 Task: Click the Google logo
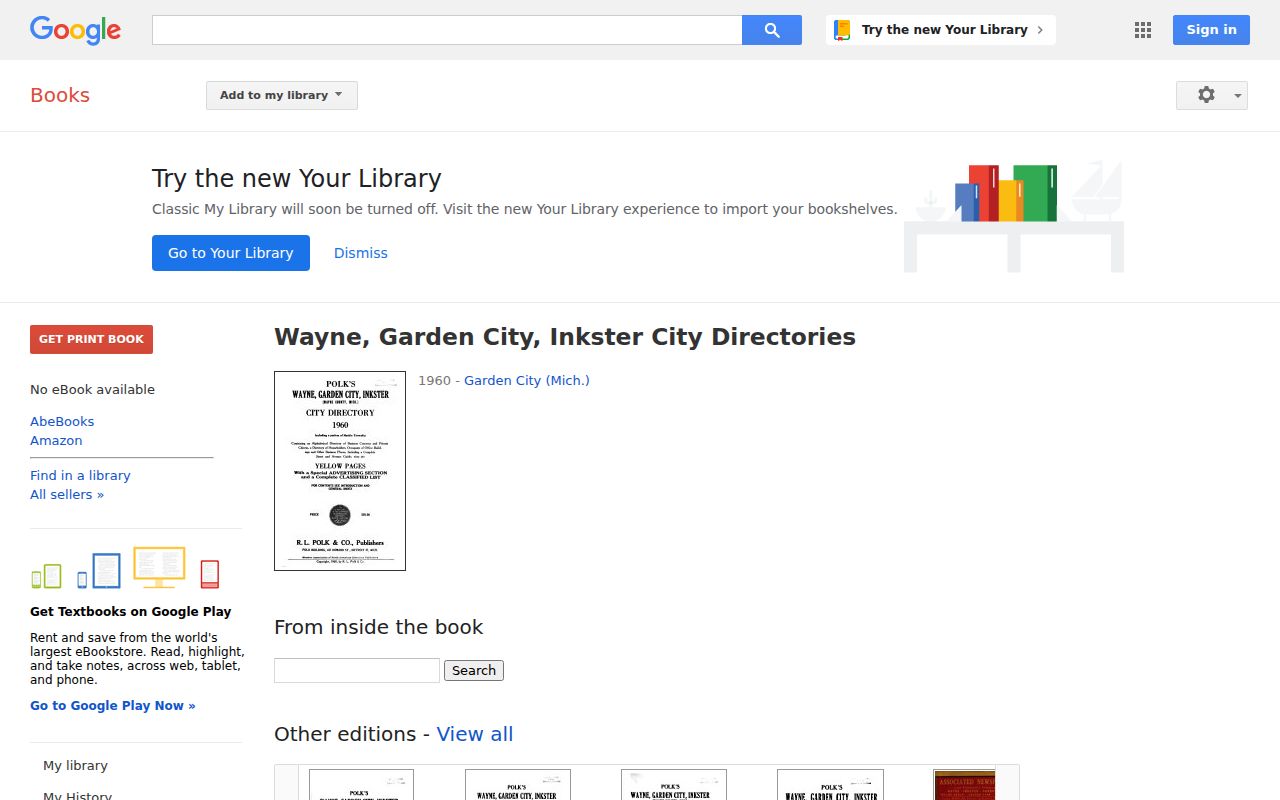click(75, 30)
